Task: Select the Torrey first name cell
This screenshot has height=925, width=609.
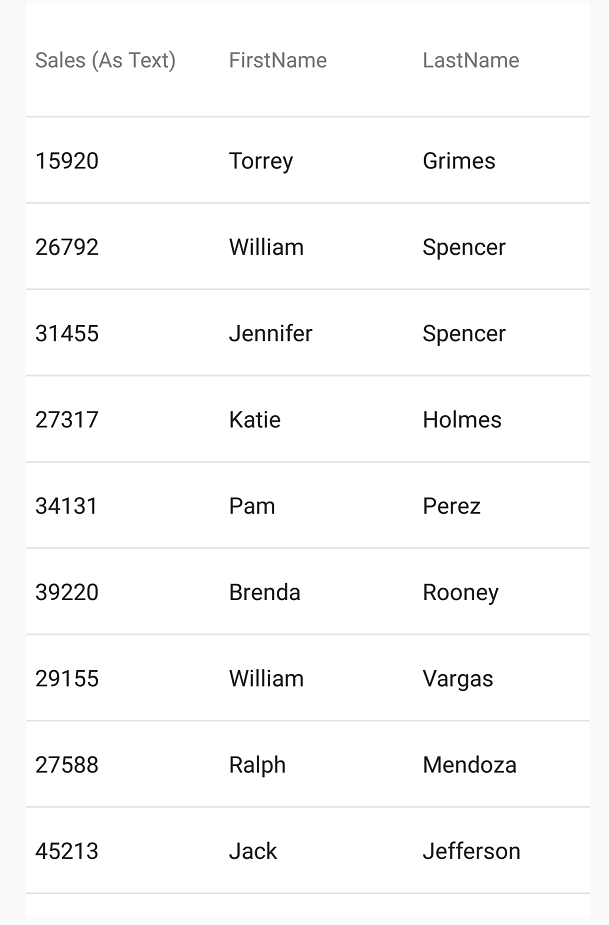Action: 261,161
